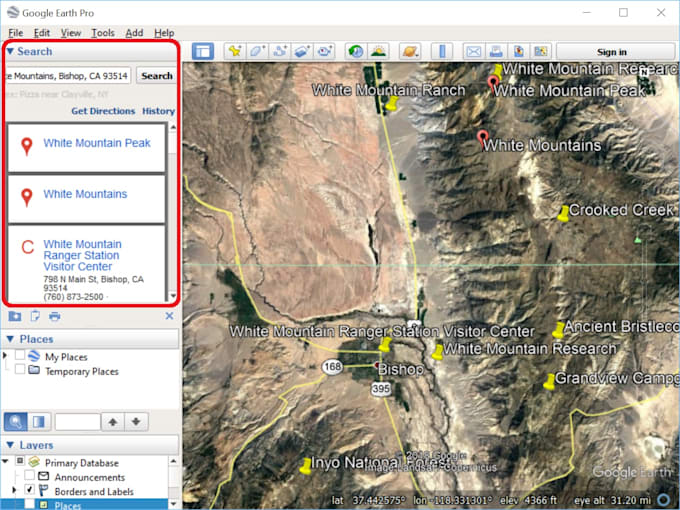Select the Add Polygon tool
Image resolution: width=680 pixels, height=510 pixels.
click(x=258, y=52)
